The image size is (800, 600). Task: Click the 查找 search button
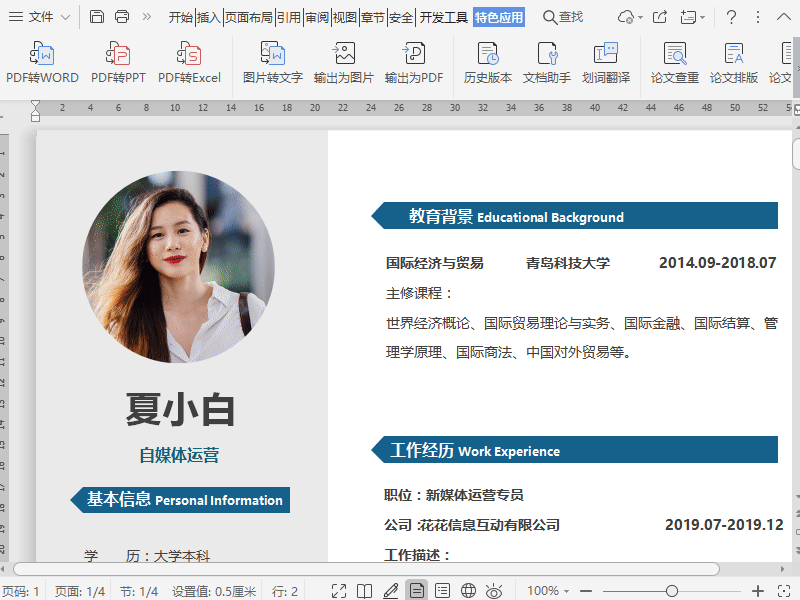[563, 17]
